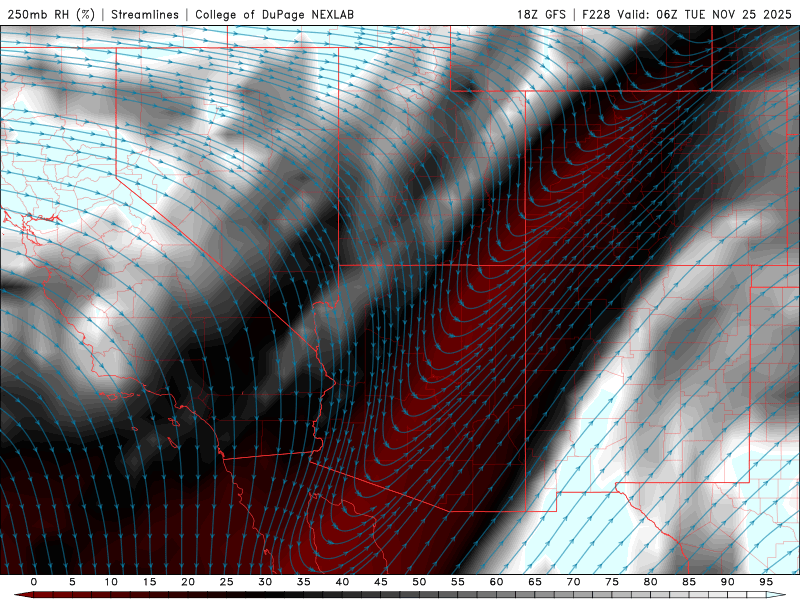Click the "45" value on the color scale

(x=381, y=582)
